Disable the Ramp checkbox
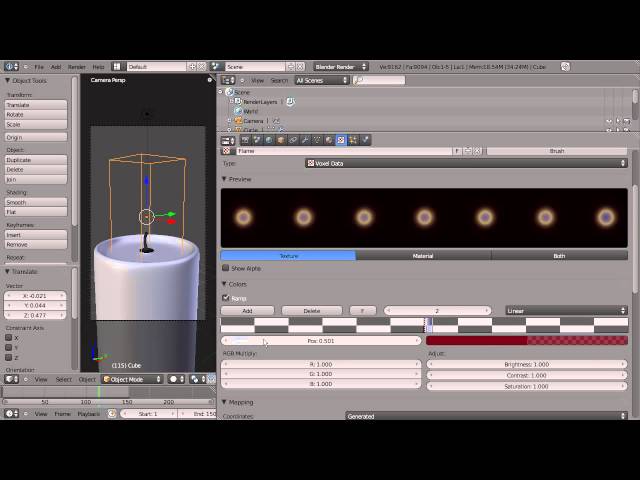The image size is (640, 480). pos(226,298)
